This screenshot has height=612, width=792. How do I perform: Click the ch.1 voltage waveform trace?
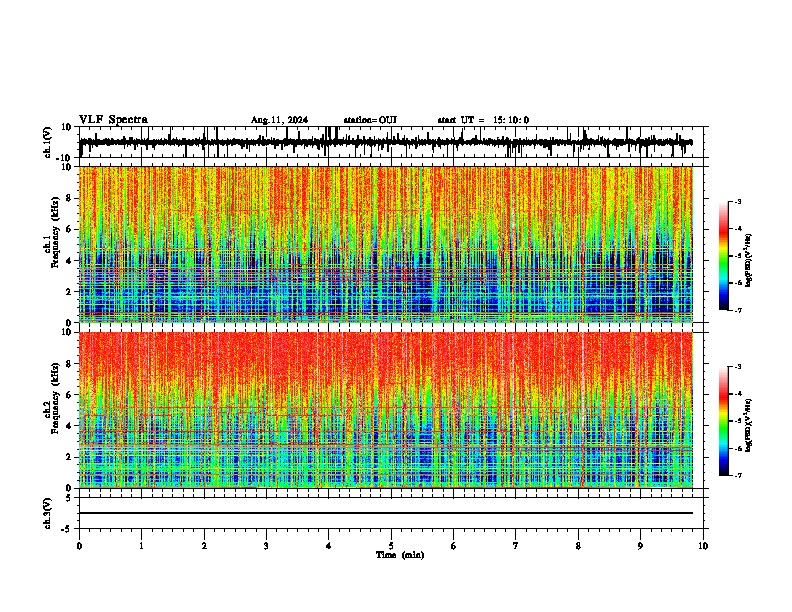(x=386, y=142)
